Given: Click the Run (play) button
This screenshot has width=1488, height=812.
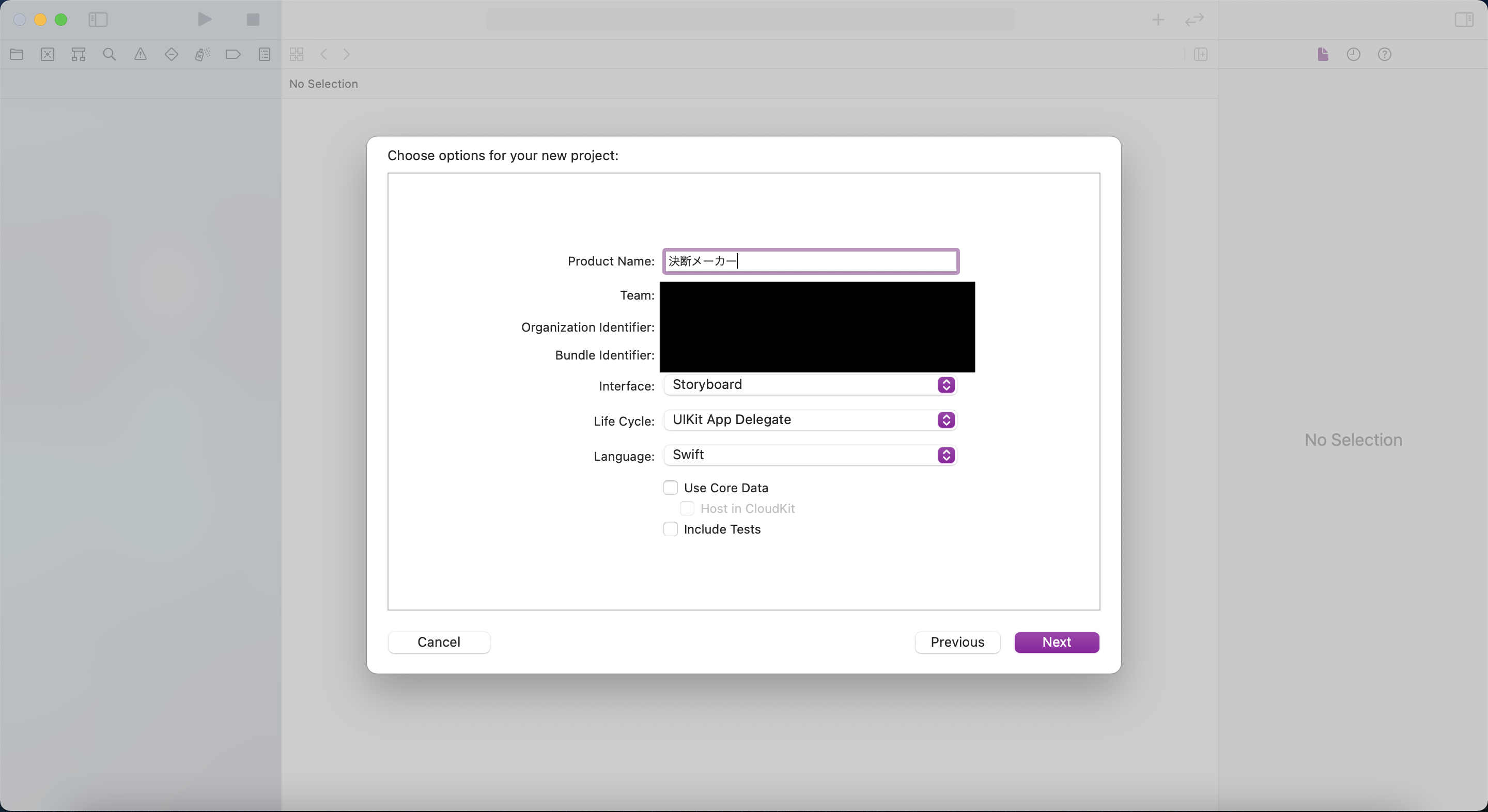Looking at the screenshot, I should 205,20.
